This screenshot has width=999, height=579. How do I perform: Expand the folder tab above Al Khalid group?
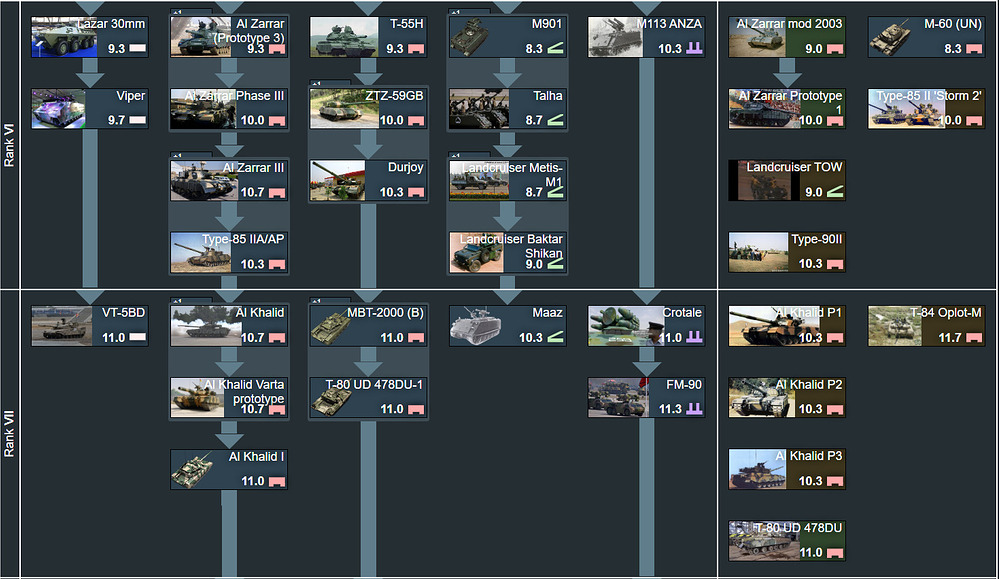(191, 300)
